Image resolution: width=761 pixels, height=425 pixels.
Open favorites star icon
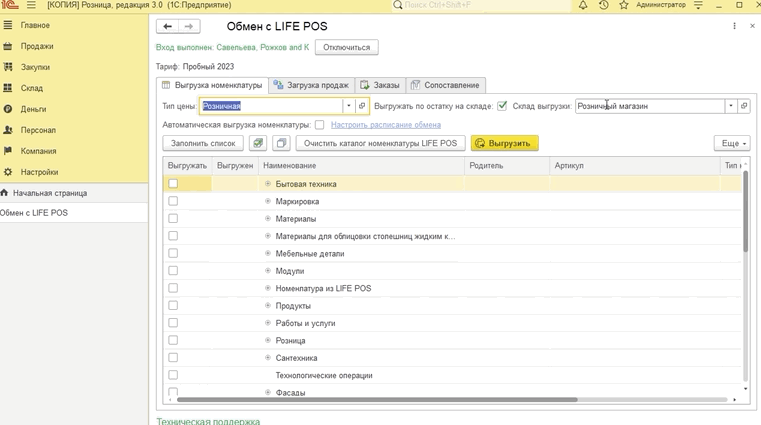click(x=624, y=5)
